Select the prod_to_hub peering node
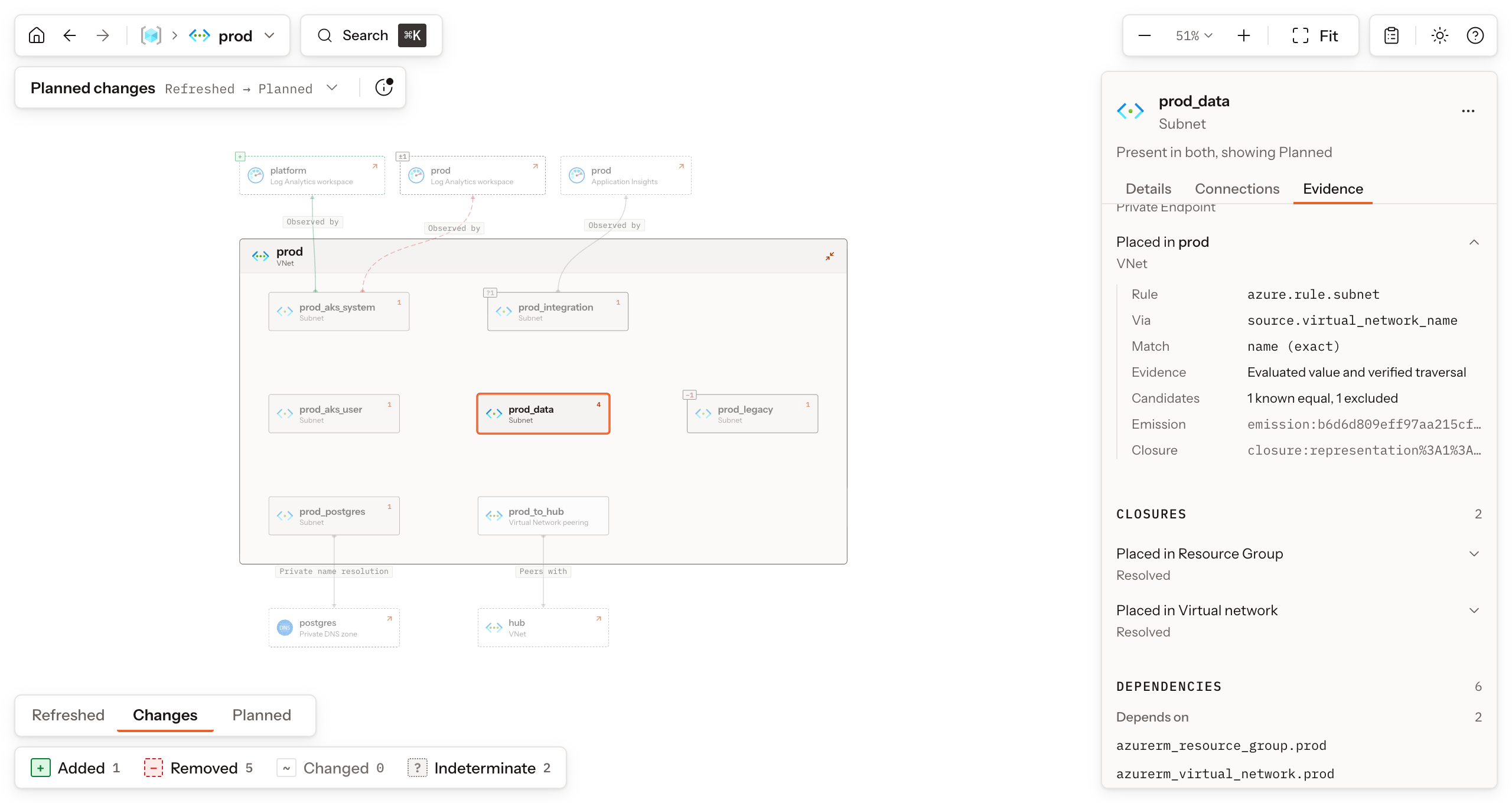This screenshot has width=1512, height=803. tap(543, 515)
